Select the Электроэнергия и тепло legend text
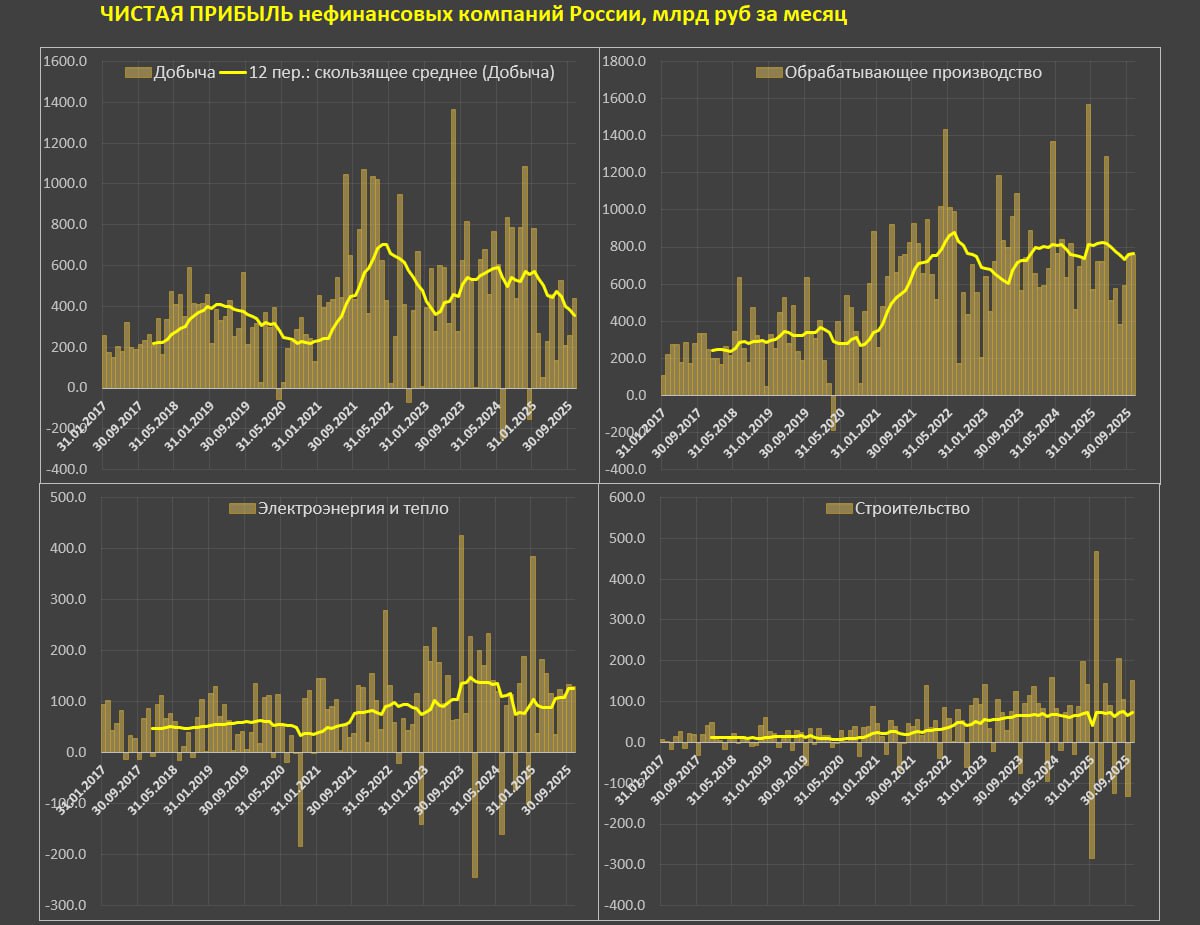This screenshot has width=1200, height=925. (353, 509)
